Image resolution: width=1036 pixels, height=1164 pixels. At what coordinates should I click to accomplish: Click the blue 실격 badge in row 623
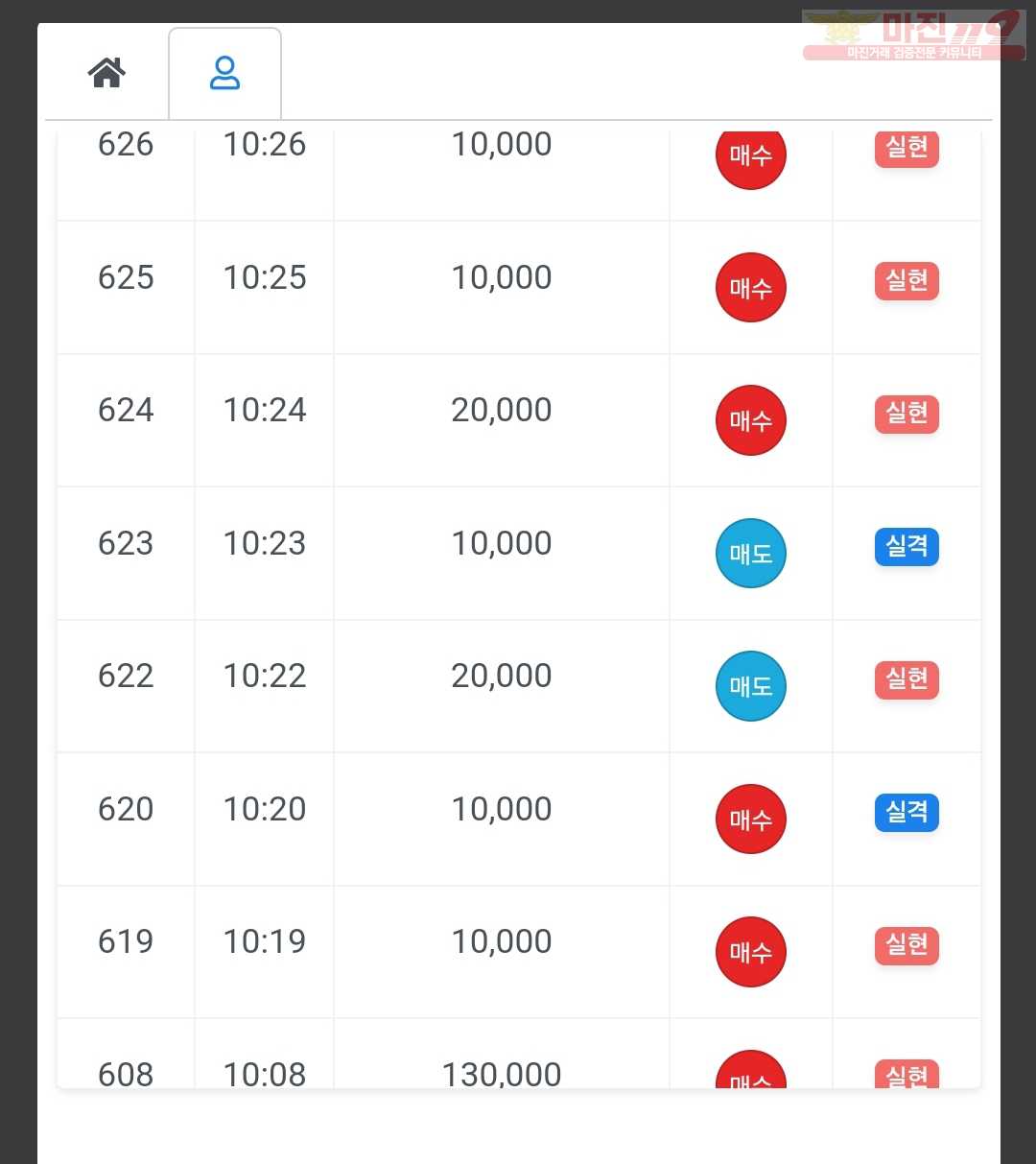pyautogui.click(x=906, y=546)
